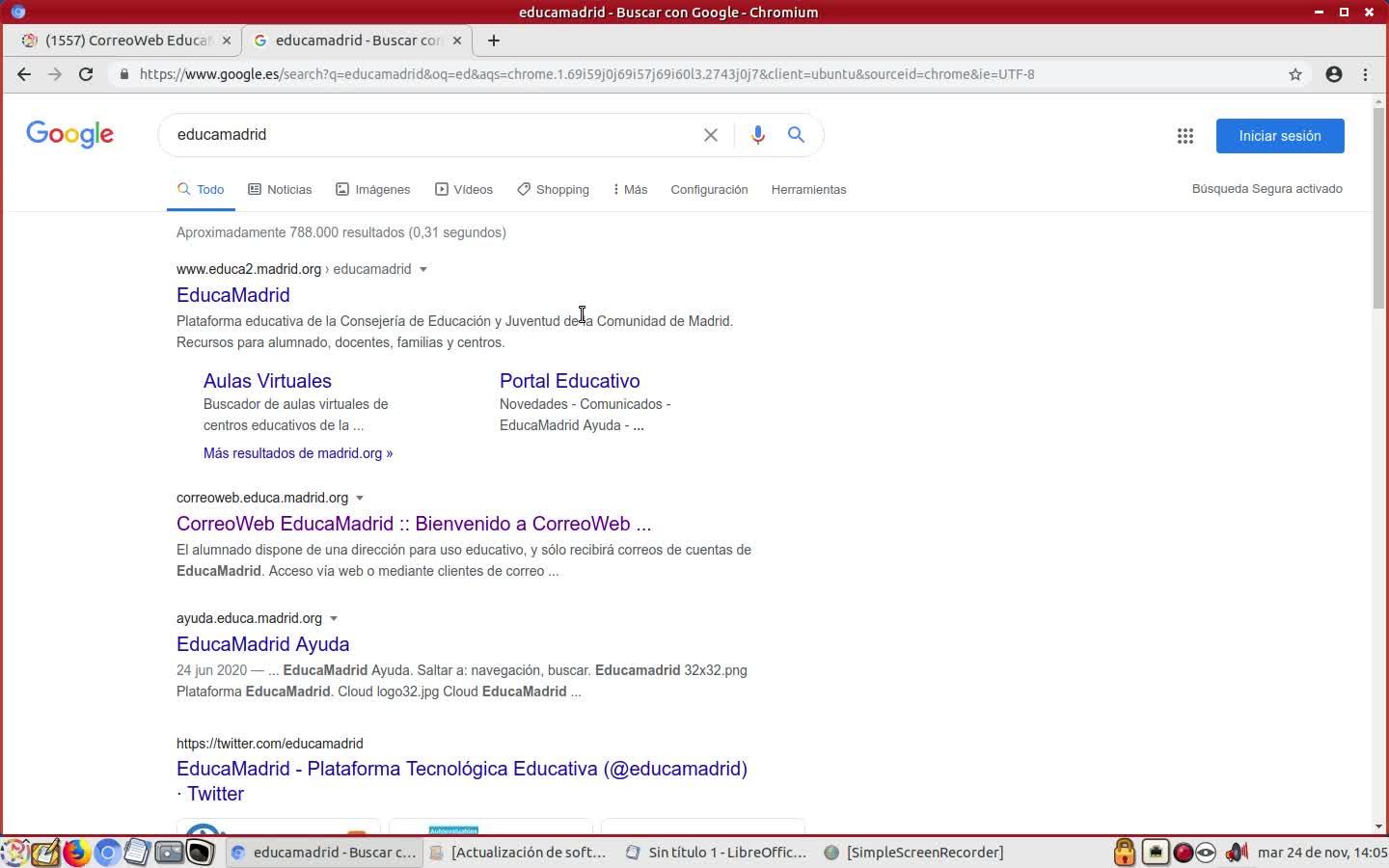Open the EducaMadrid Ayuda result

pos(262,644)
